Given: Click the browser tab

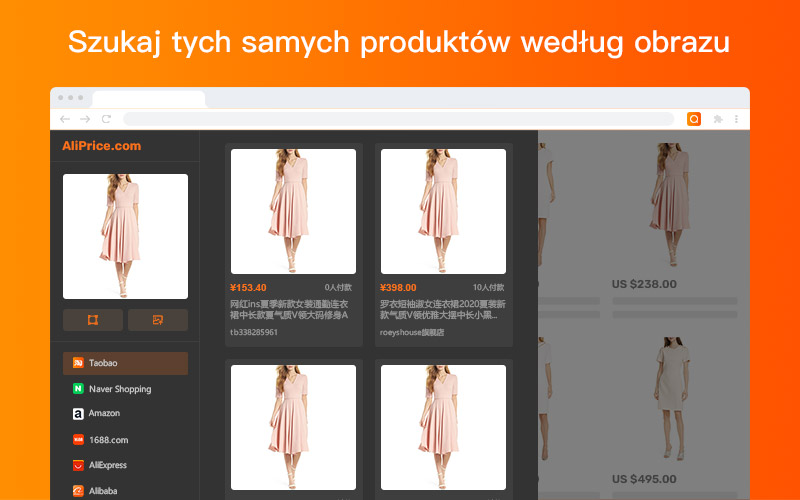Looking at the screenshot, I should click(149, 98).
